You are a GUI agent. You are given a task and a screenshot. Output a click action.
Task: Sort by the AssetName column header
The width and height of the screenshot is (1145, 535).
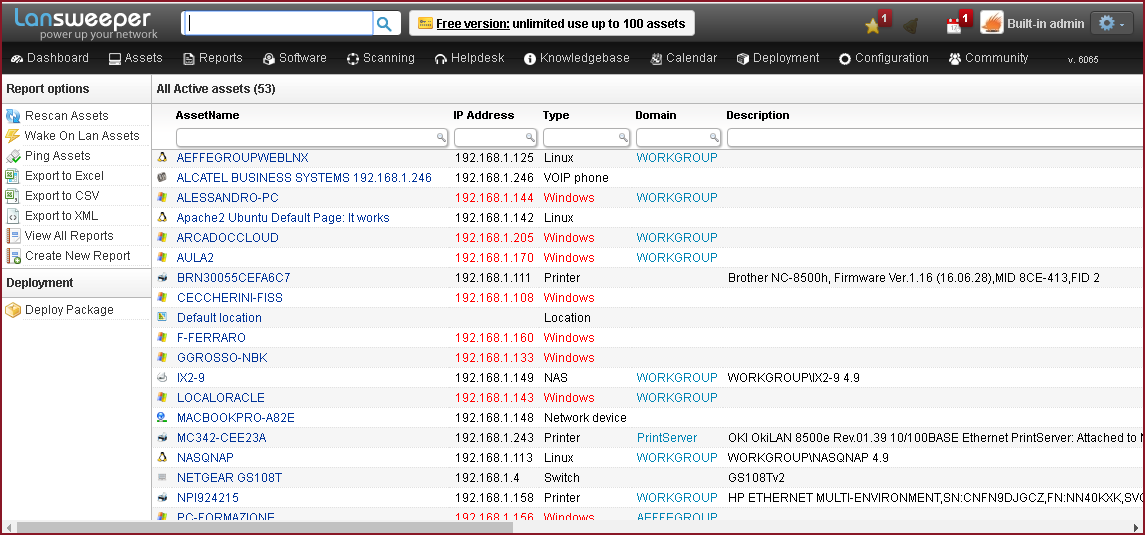[207, 115]
